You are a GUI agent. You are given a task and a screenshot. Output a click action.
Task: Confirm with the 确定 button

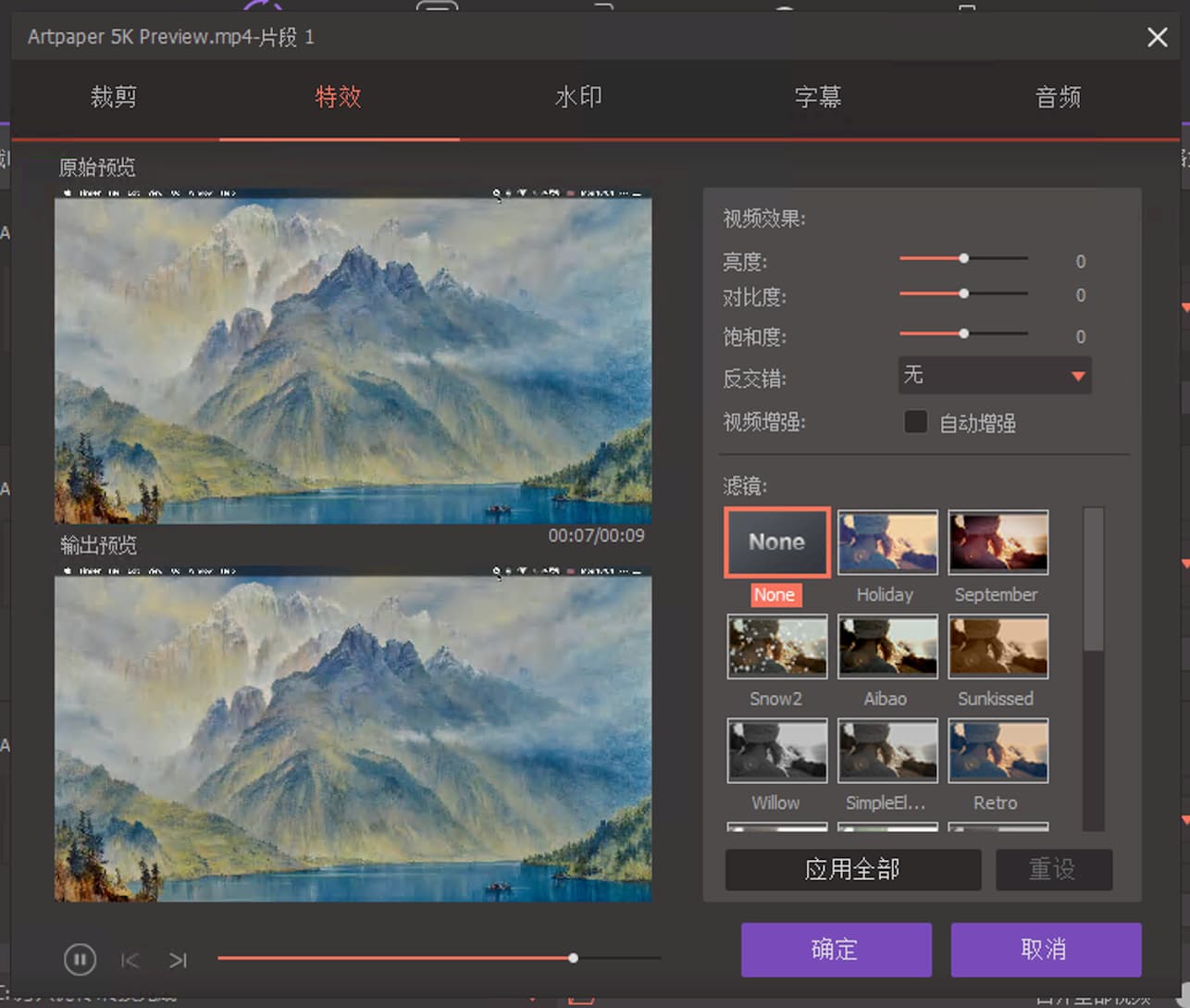point(836,950)
